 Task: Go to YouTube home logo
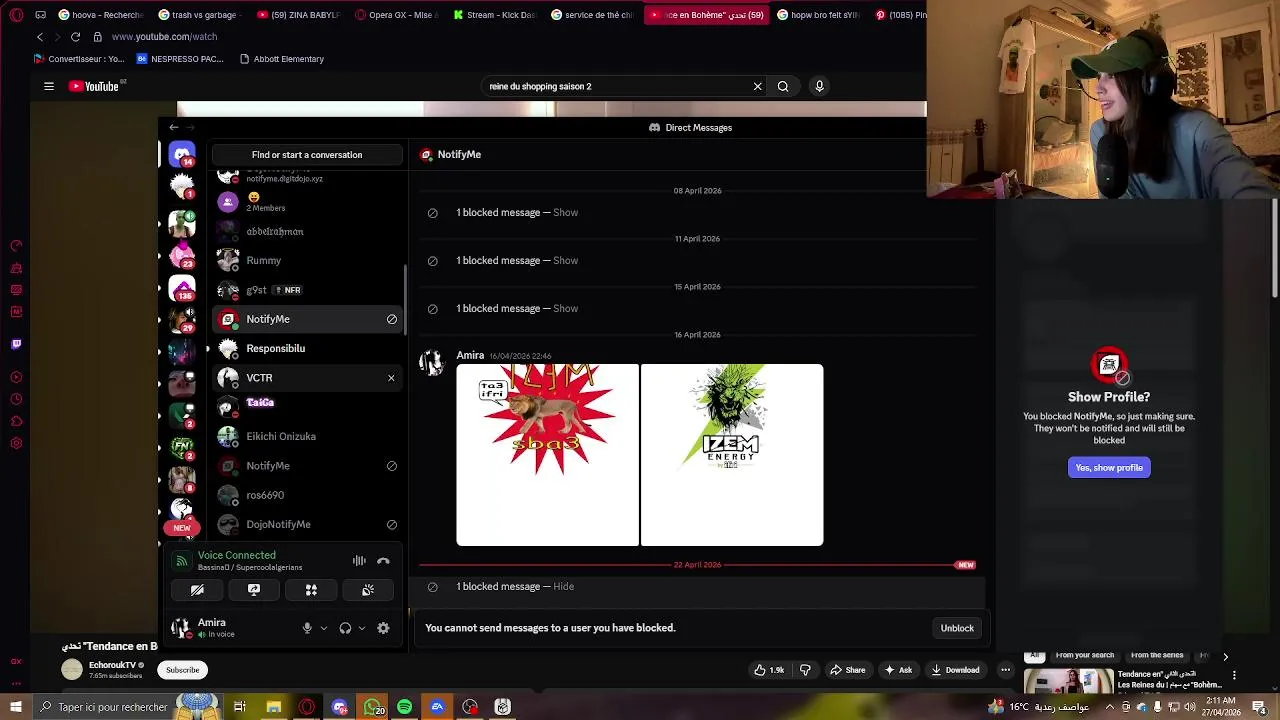tap(95, 86)
